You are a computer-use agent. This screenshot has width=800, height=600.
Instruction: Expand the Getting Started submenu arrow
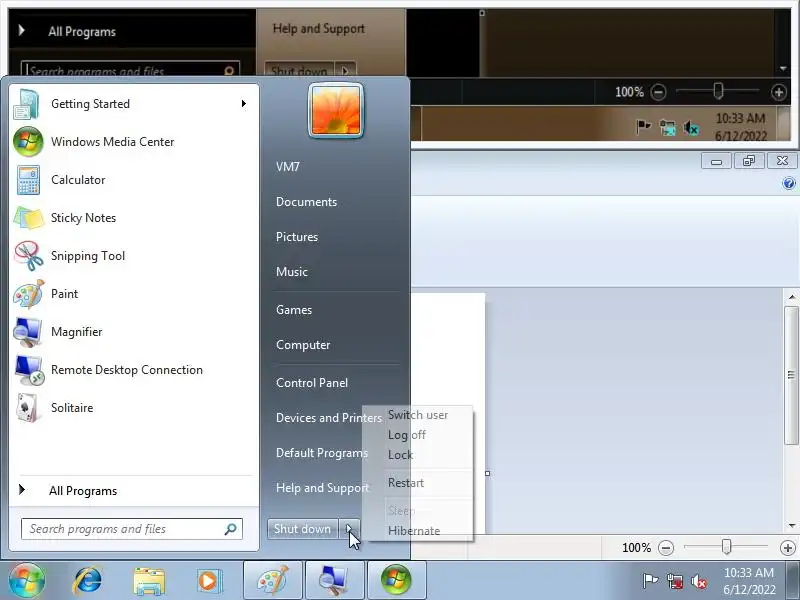(x=244, y=104)
